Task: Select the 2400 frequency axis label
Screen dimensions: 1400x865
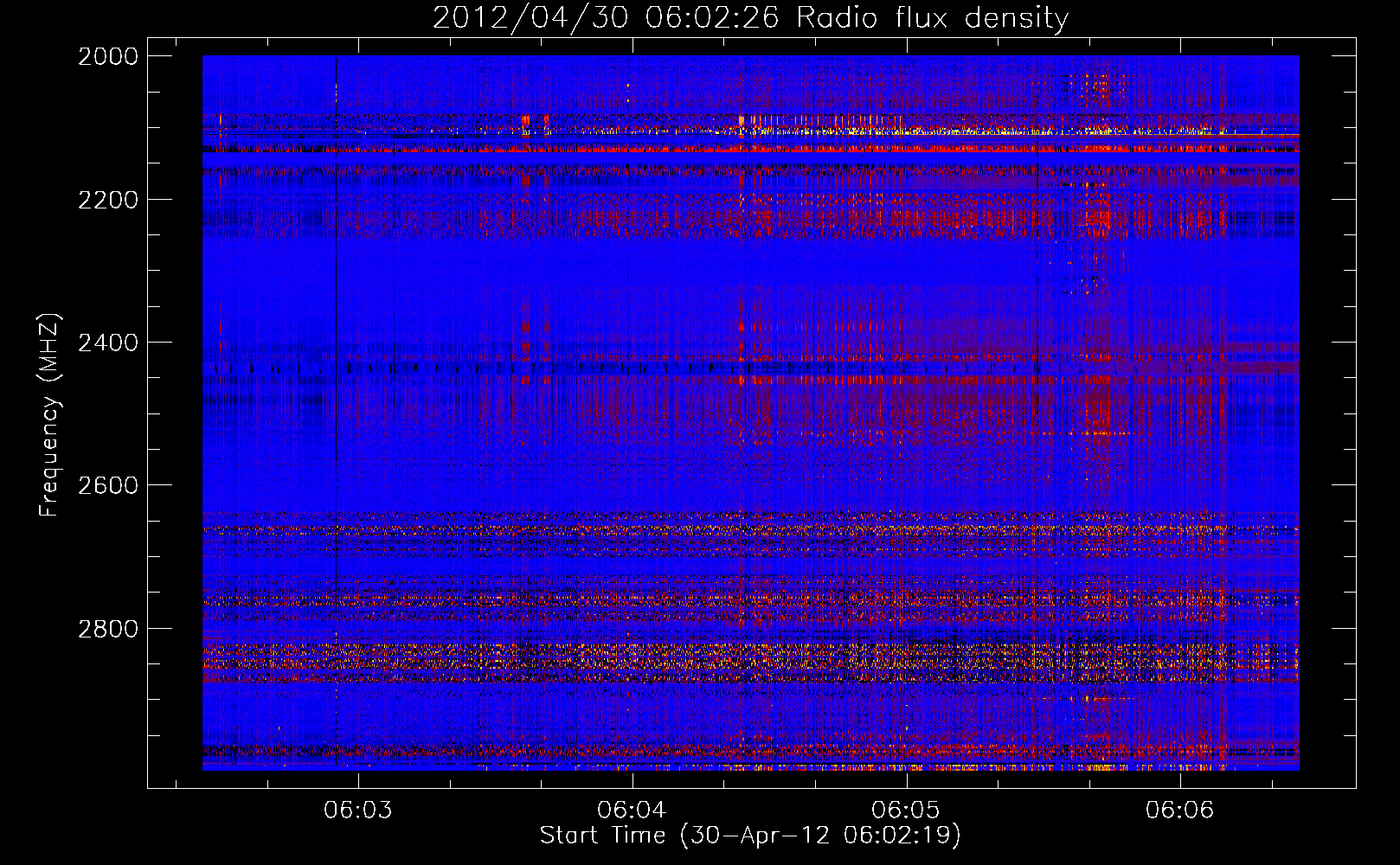Action: [108, 343]
